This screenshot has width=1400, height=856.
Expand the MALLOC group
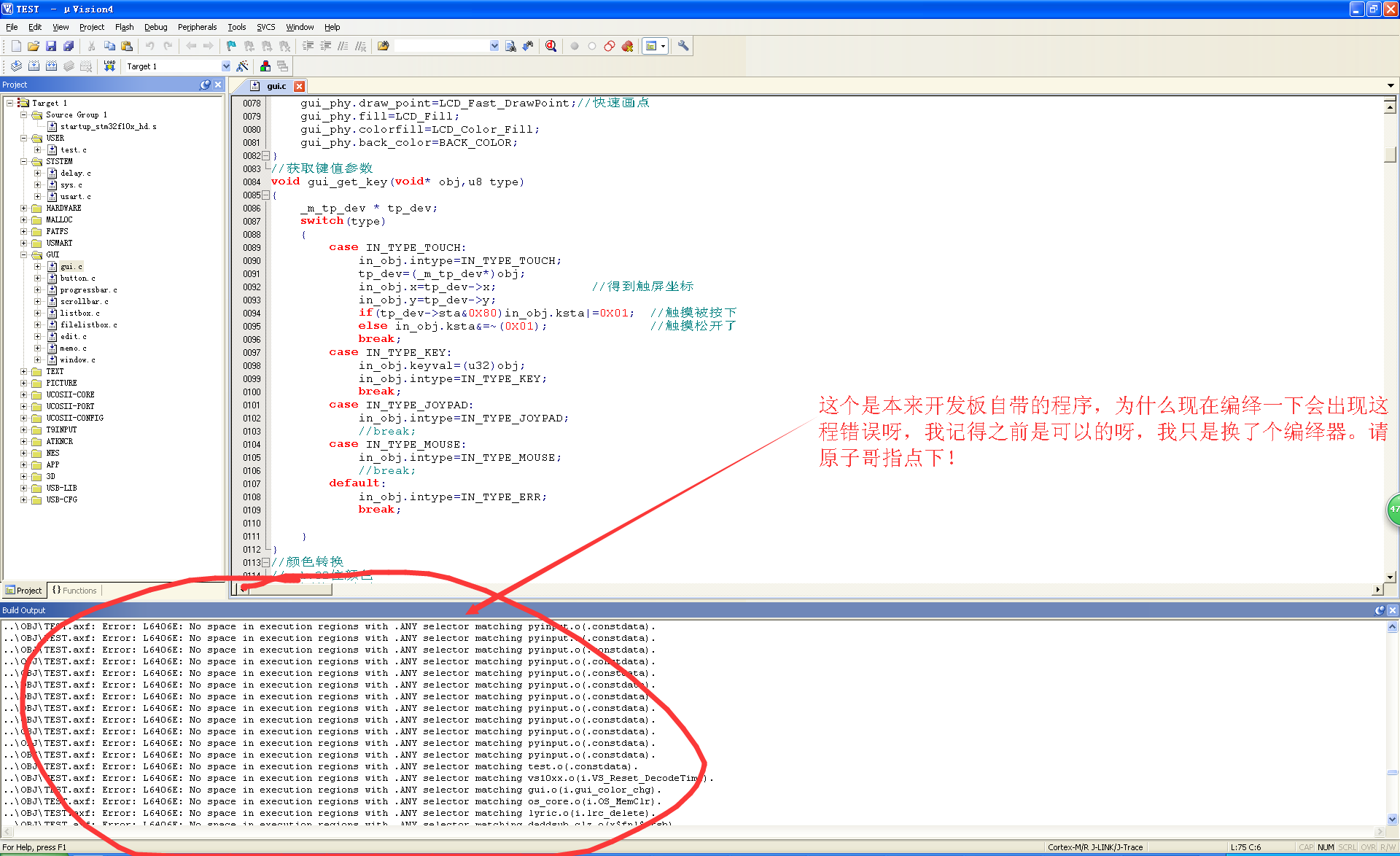(23, 220)
